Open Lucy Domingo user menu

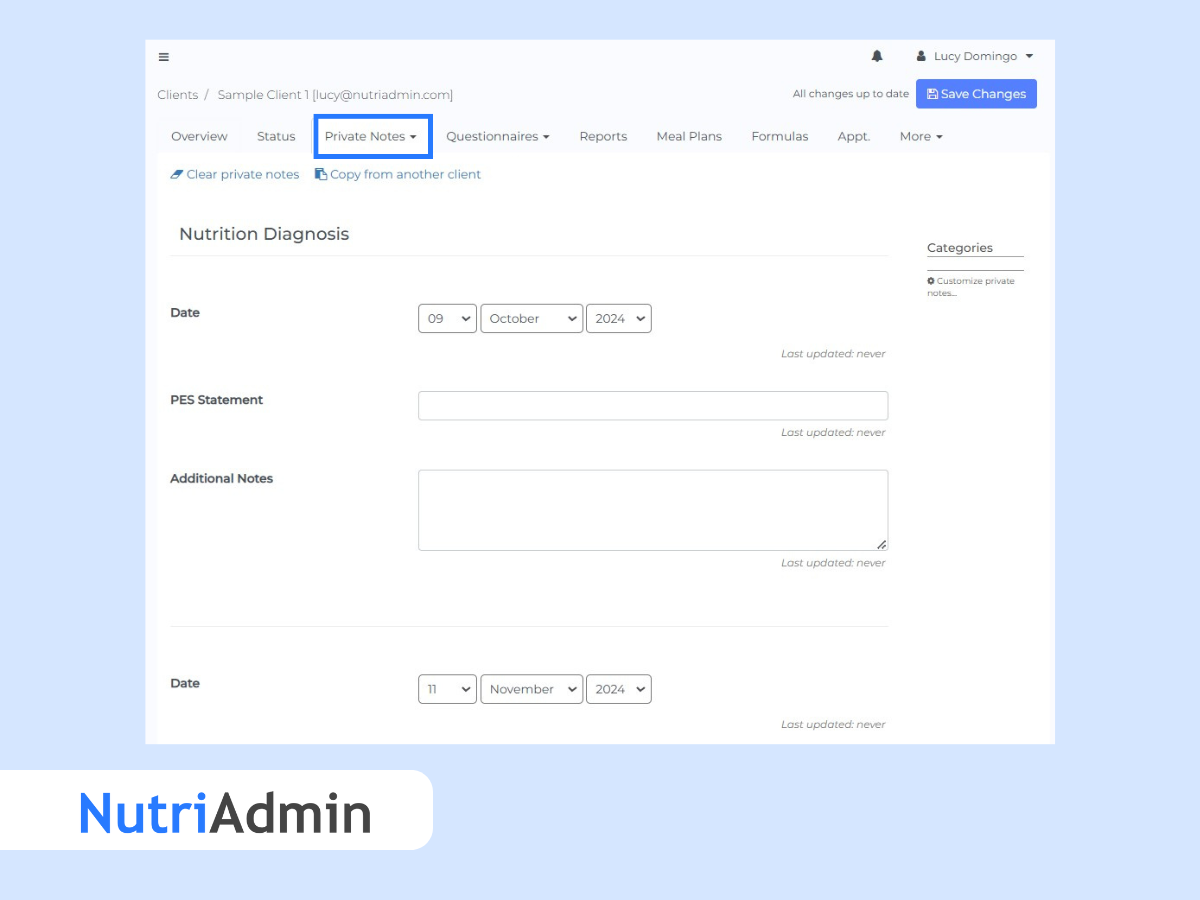tap(975, 57)
